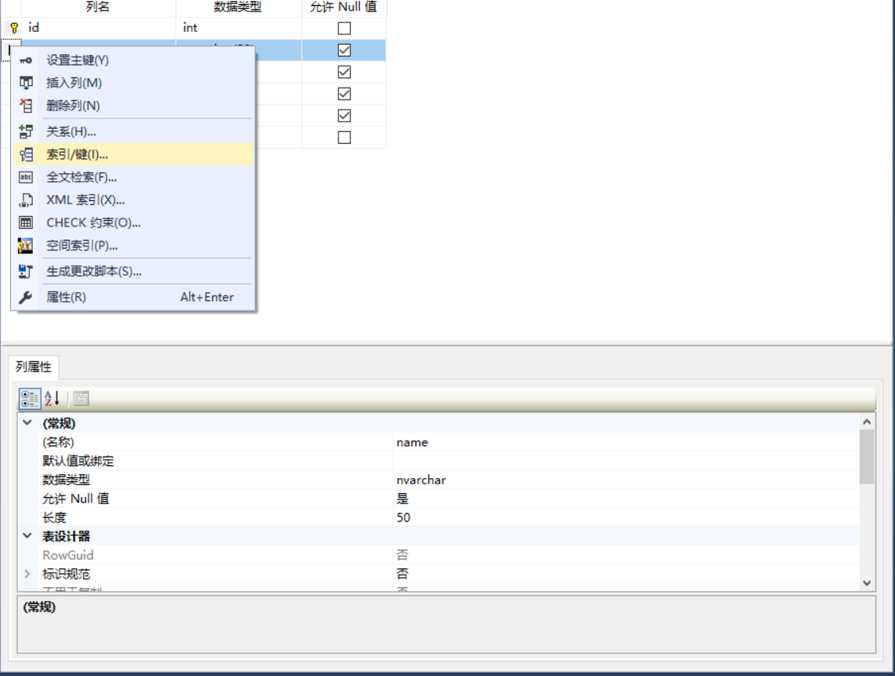Open CHECK 约束(O)... entry

pyautogui.click(x=132, y=223)
